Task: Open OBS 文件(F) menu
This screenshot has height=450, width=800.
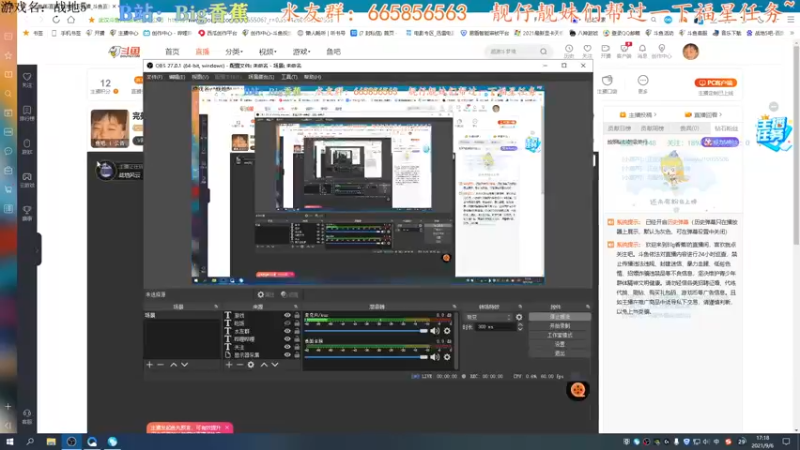Action: tap(154, 77)
